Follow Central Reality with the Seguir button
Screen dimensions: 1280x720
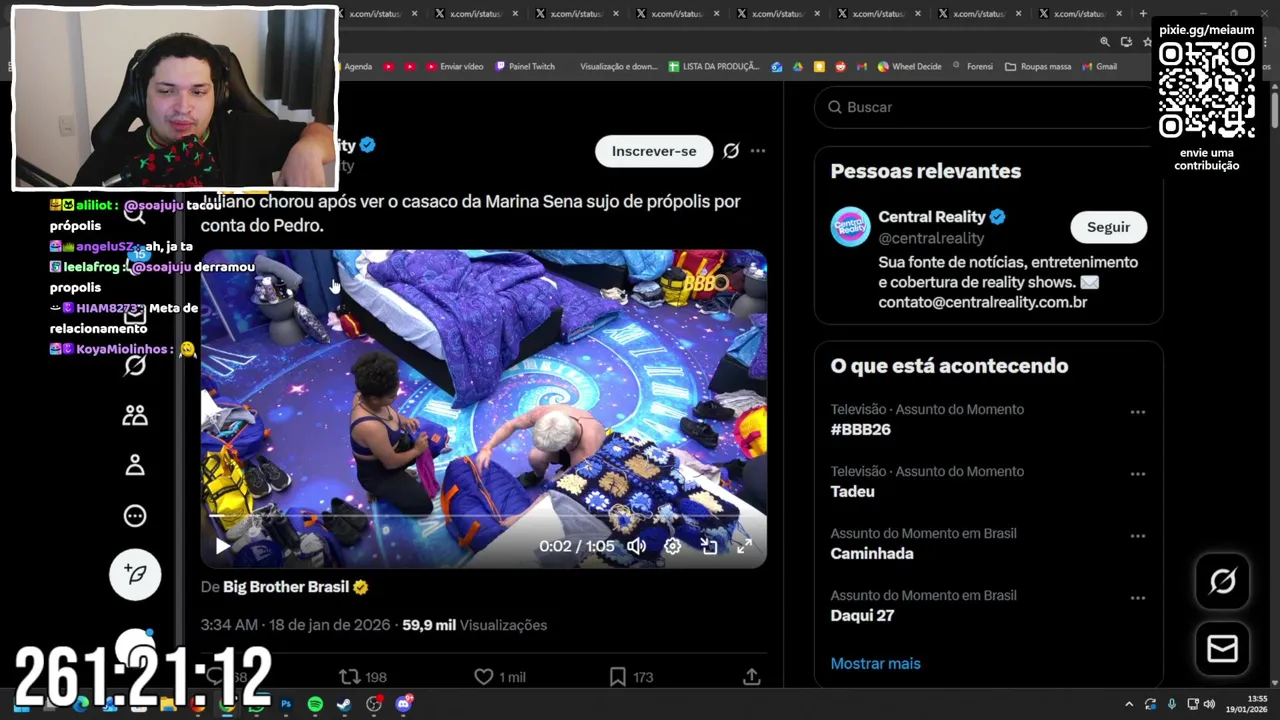(x=1108, y=227)
